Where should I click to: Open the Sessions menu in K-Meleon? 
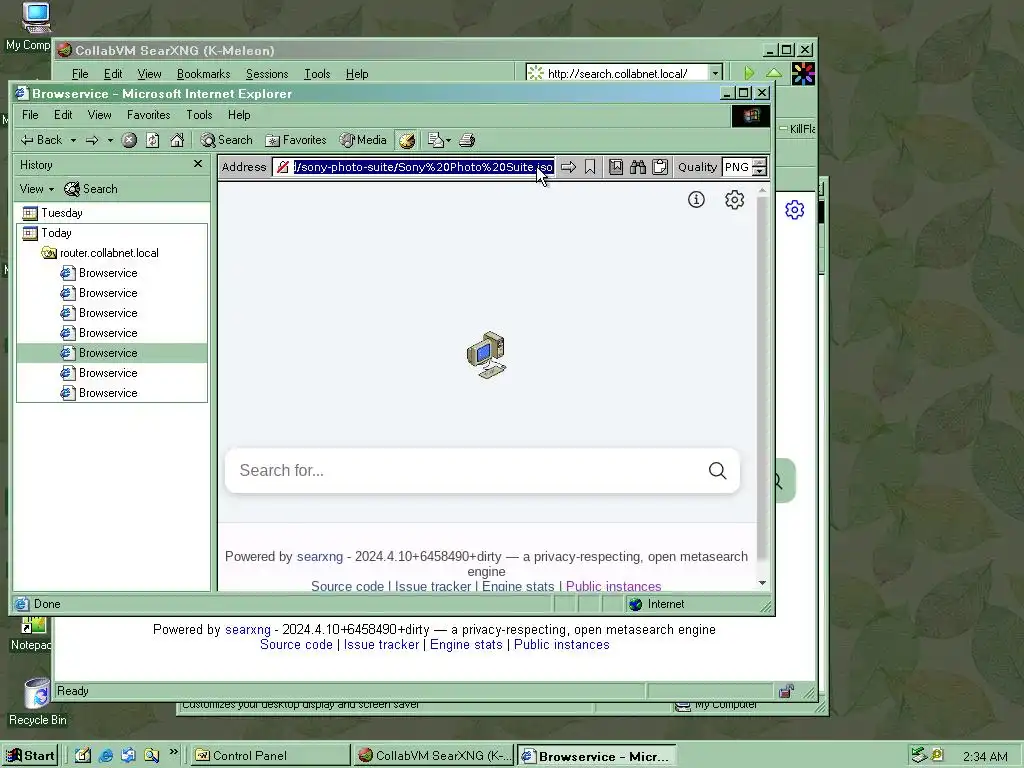pos(267,74)
